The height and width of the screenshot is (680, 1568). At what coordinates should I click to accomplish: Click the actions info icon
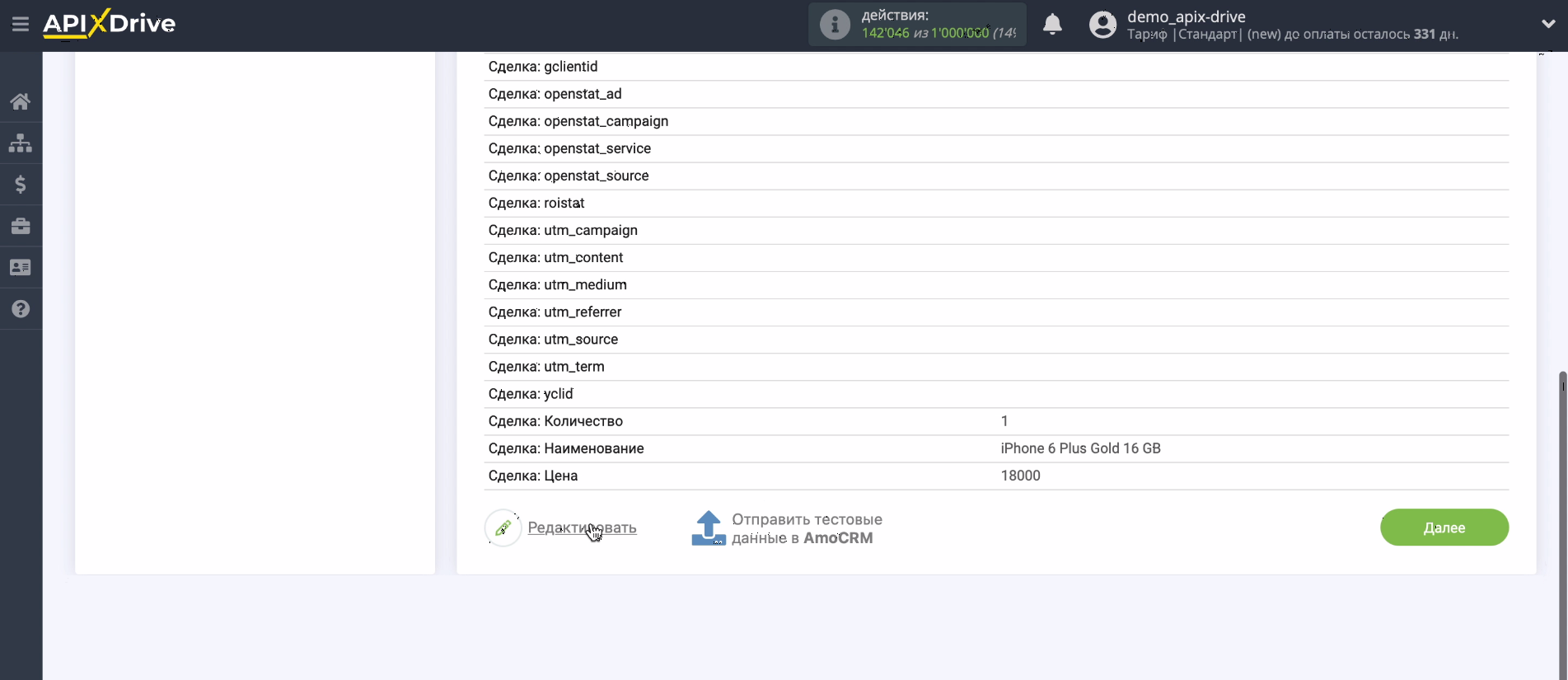point(835,25)
